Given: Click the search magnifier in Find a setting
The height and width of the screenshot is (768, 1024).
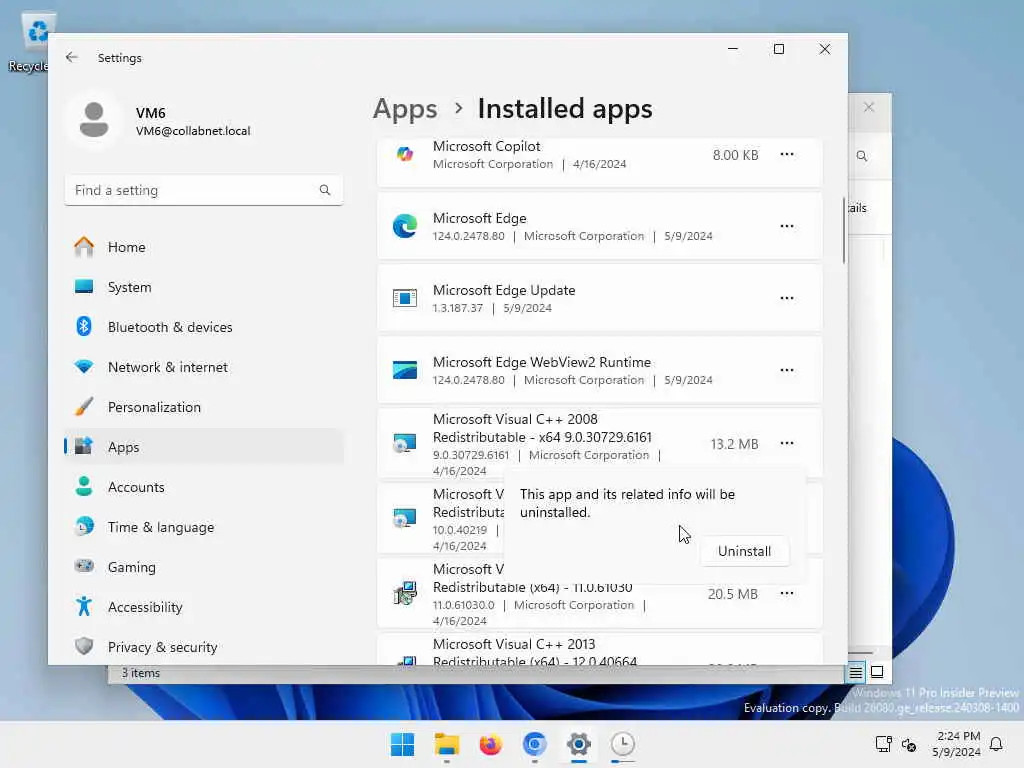Looking at the screenshot, I should 325,190.
